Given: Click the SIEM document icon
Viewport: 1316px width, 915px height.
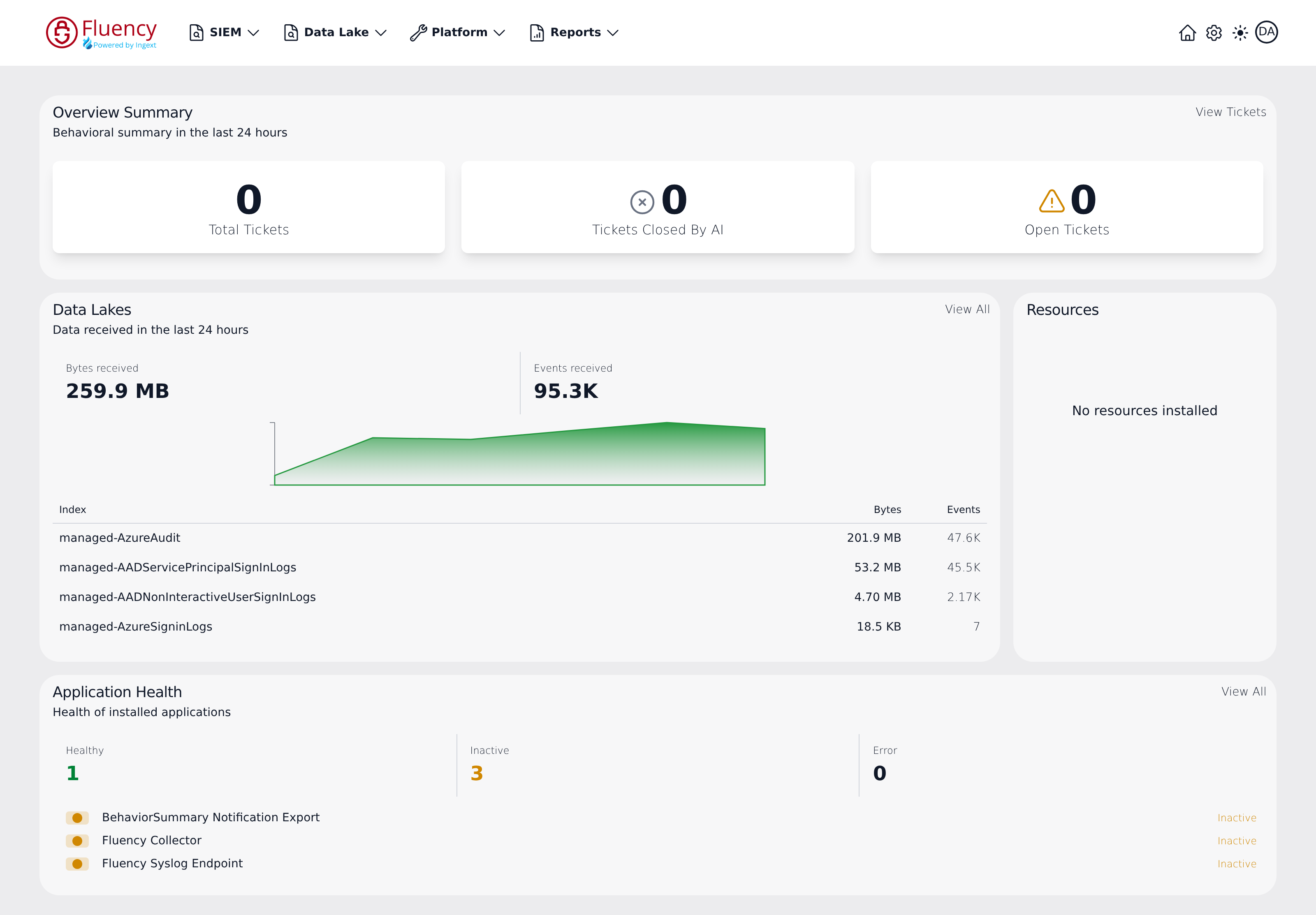Looking at the screenshot, I should [197, 32].
